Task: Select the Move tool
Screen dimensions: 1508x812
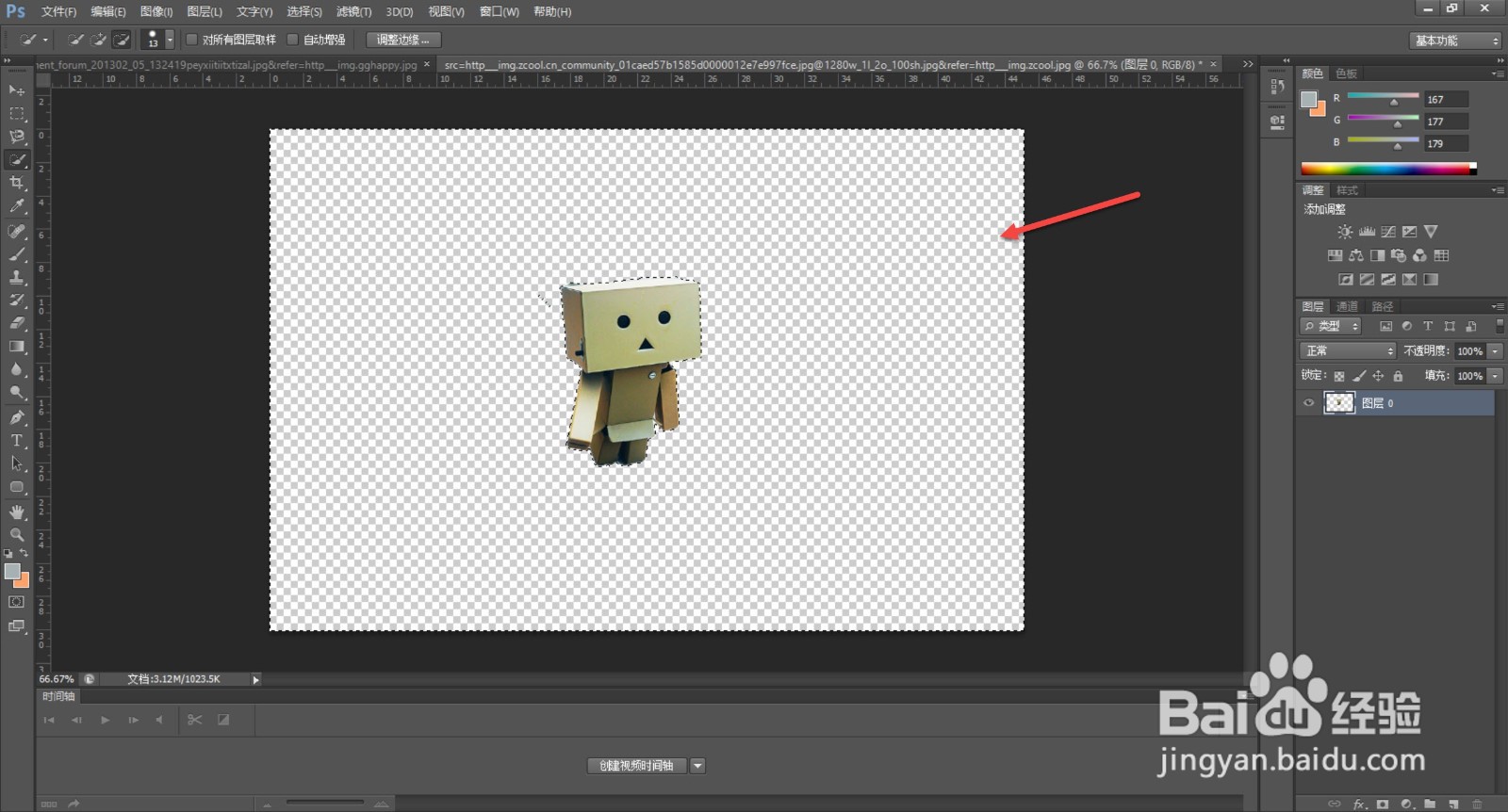Action: point(17,90)
